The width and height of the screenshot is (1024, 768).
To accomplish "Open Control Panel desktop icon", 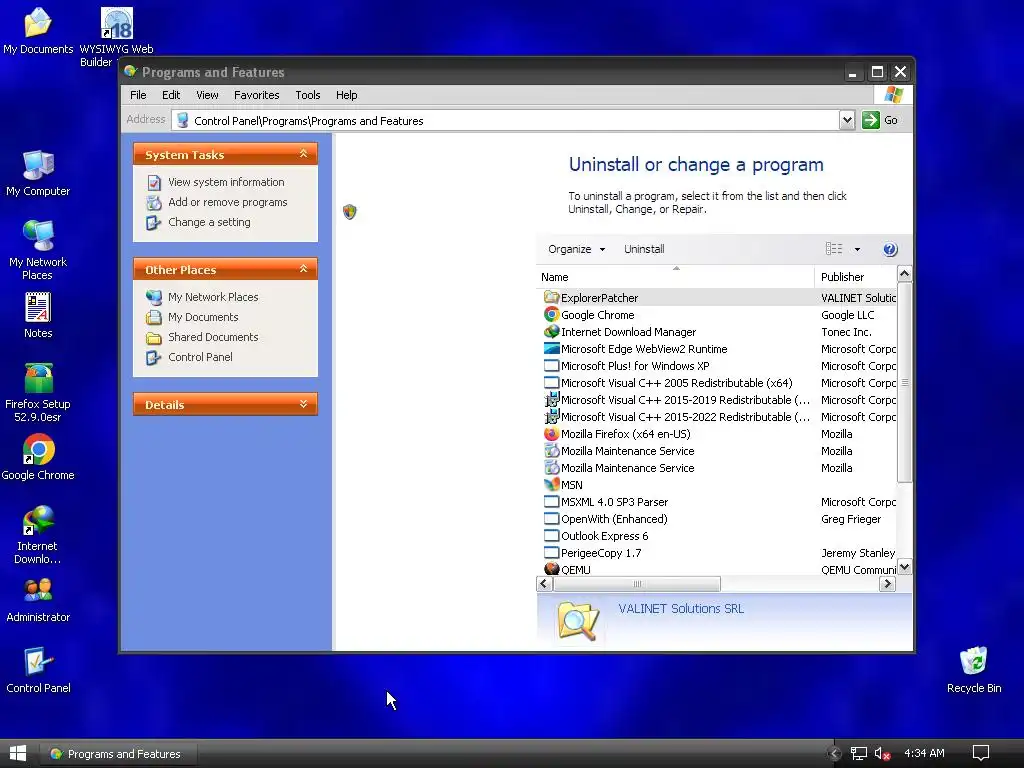I will (x=38, y=670).
